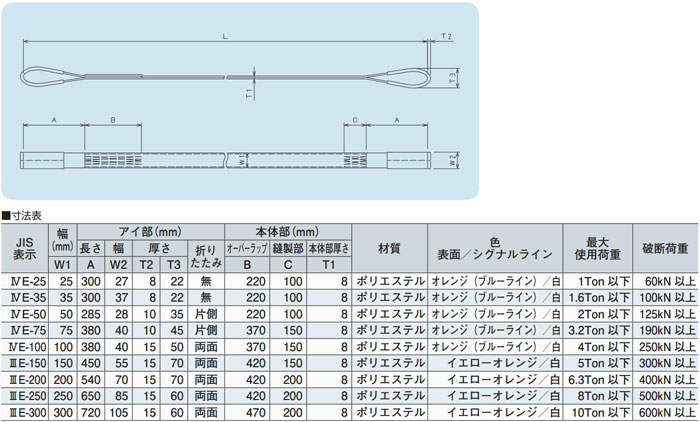Viewport: 700px width, 422px height.
Task: Select the ⅣE-100 row label
Action: pos(24,346)
